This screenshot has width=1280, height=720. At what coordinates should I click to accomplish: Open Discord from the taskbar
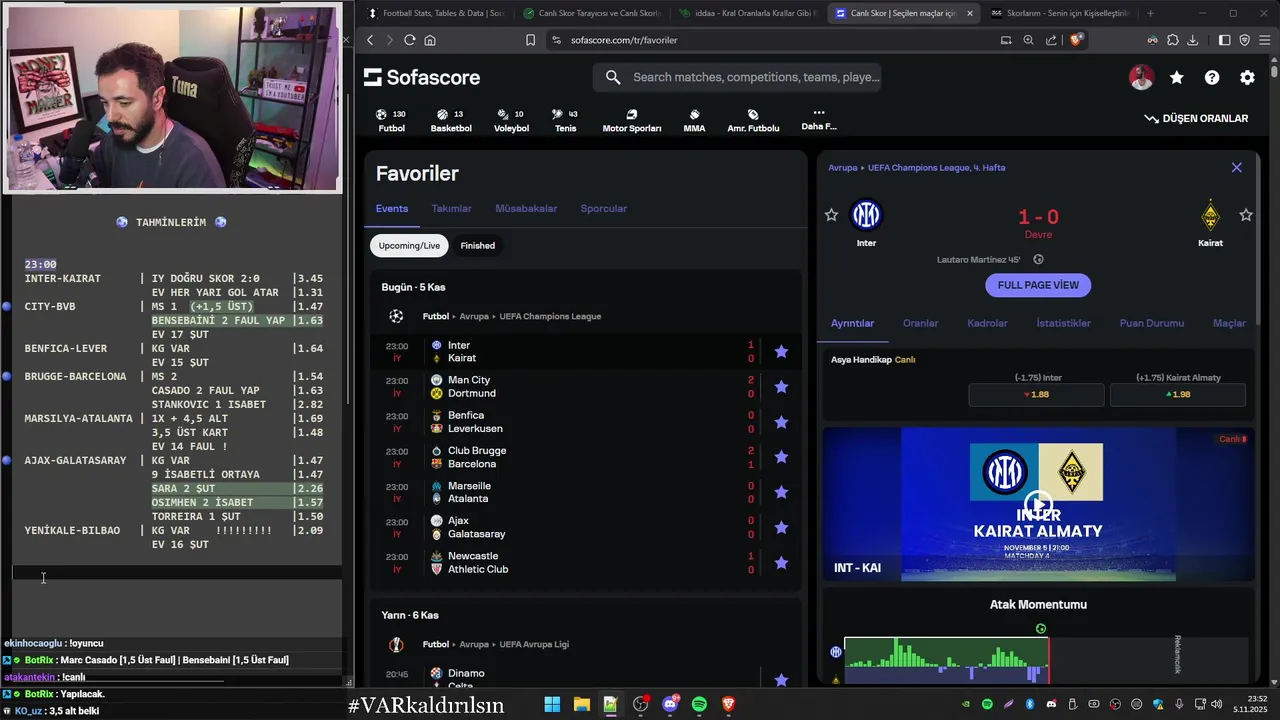(x=670, y=705)
